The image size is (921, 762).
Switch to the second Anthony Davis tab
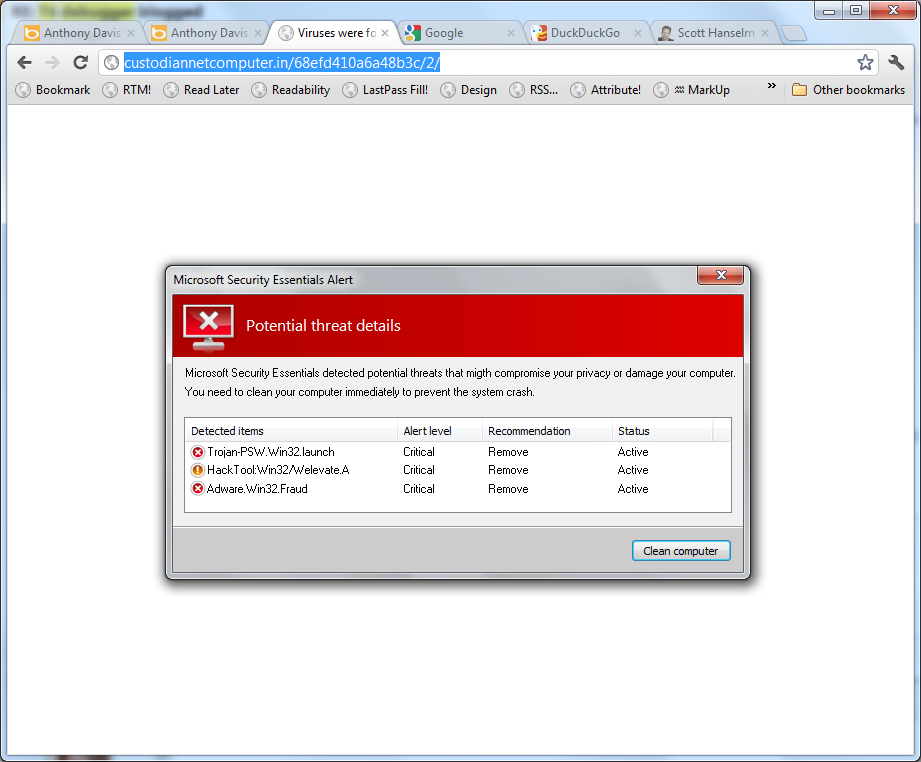tap(207, 33)
